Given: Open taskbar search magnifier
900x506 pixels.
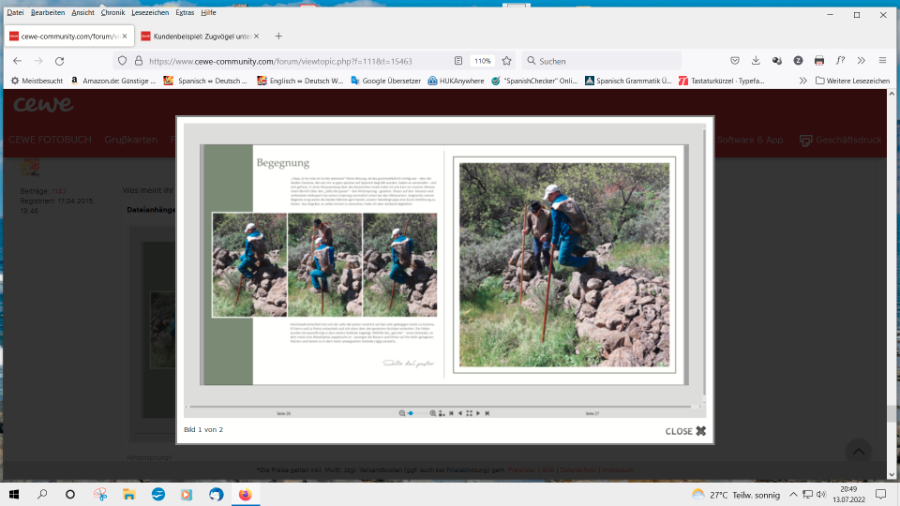Looking at the screenshot, I should [x=42, y=494].
